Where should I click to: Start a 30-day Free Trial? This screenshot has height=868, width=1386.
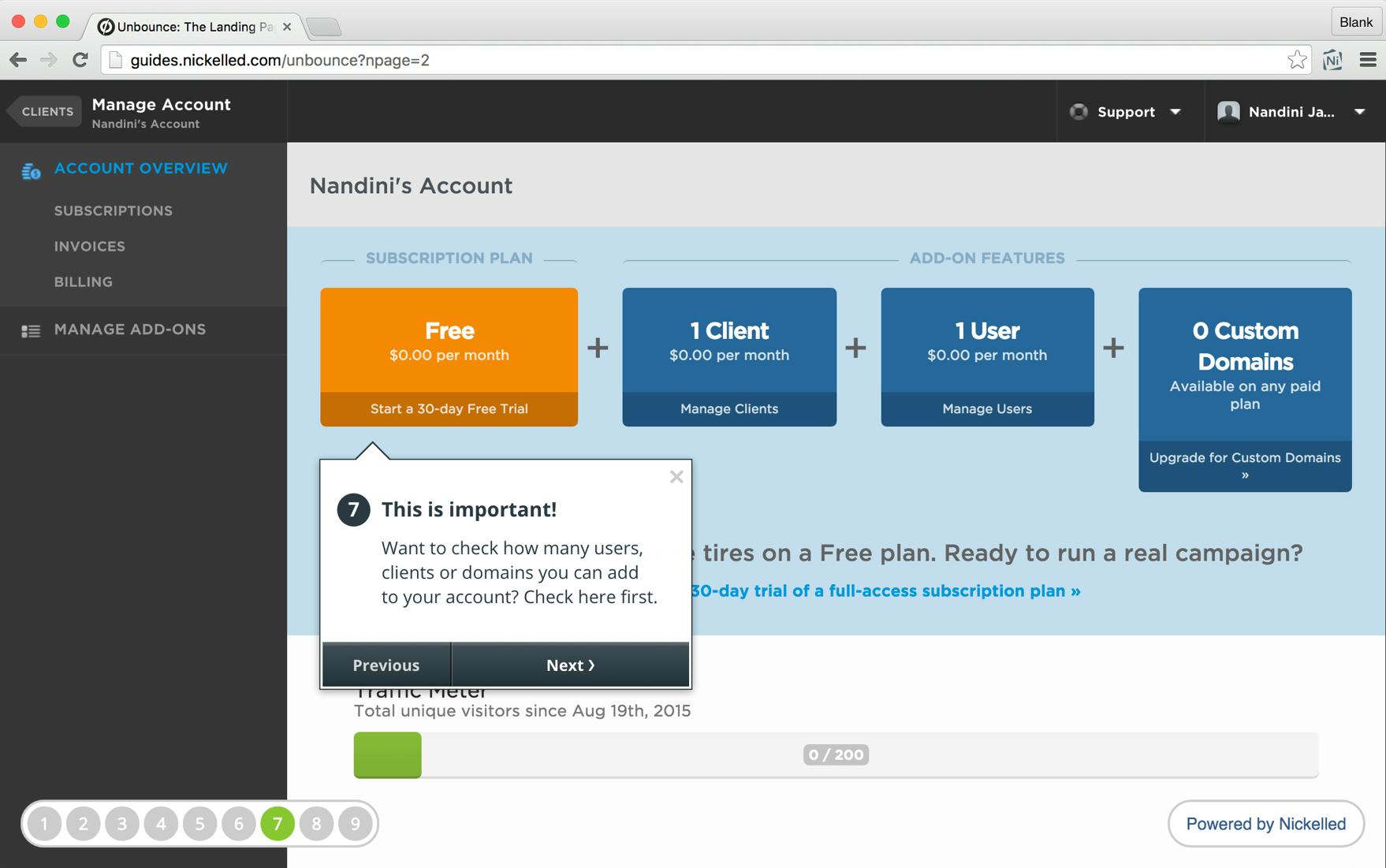click(x=449, y=408)
